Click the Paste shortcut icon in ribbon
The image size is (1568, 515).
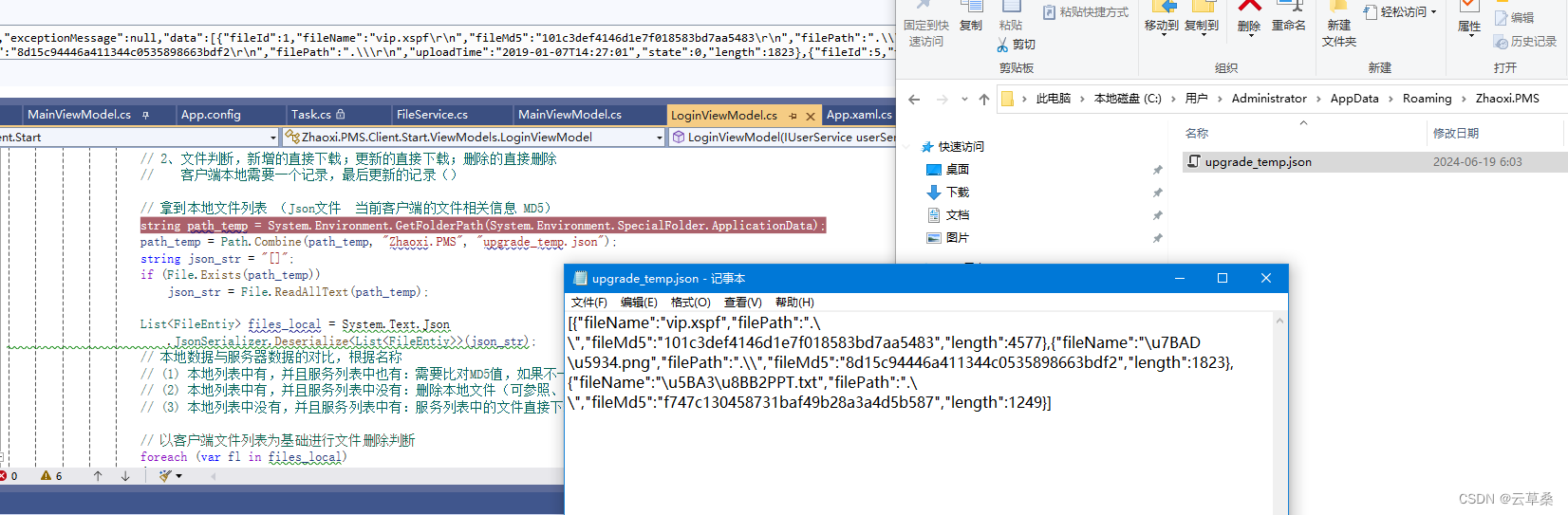point(1050,12)
